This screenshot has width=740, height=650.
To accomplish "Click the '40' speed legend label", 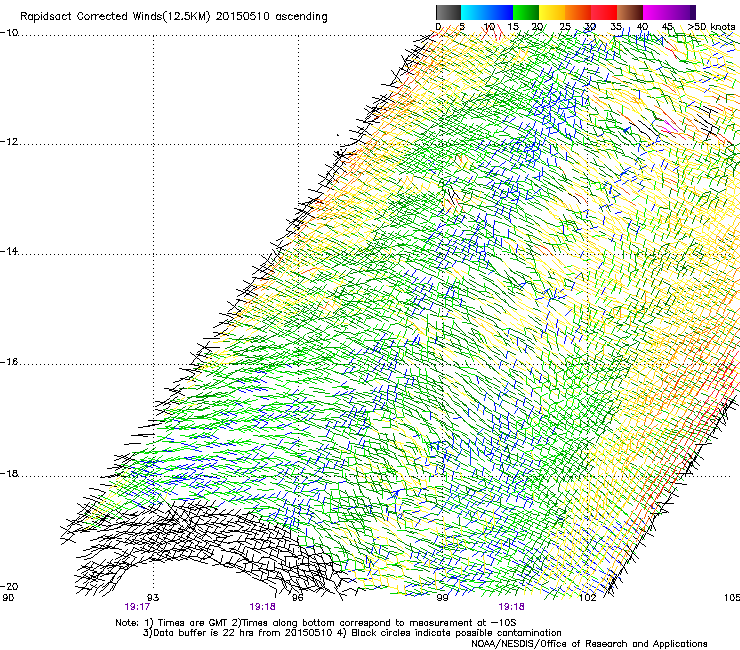I will point(642,27).
